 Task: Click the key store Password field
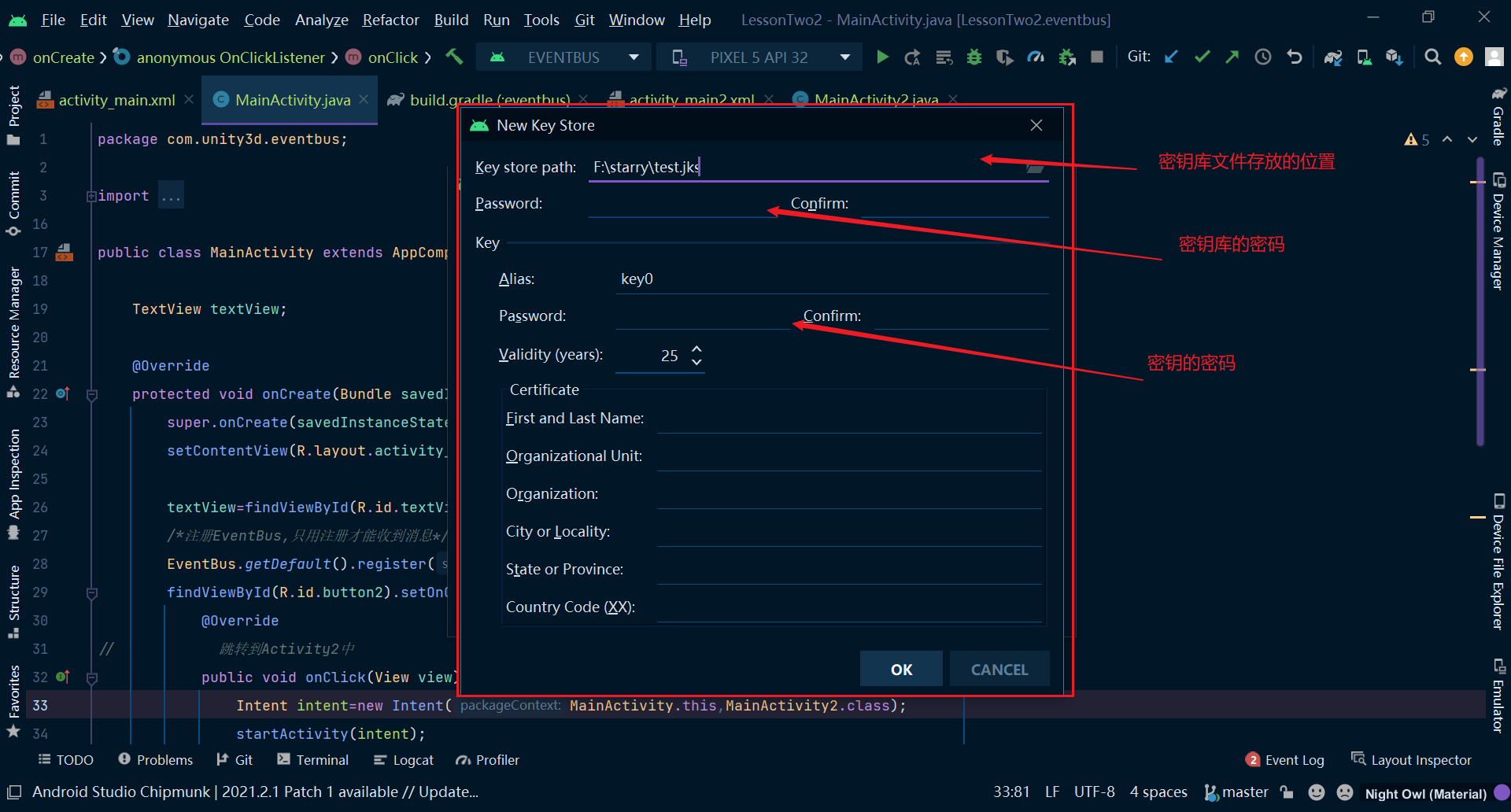click(682, 204)
